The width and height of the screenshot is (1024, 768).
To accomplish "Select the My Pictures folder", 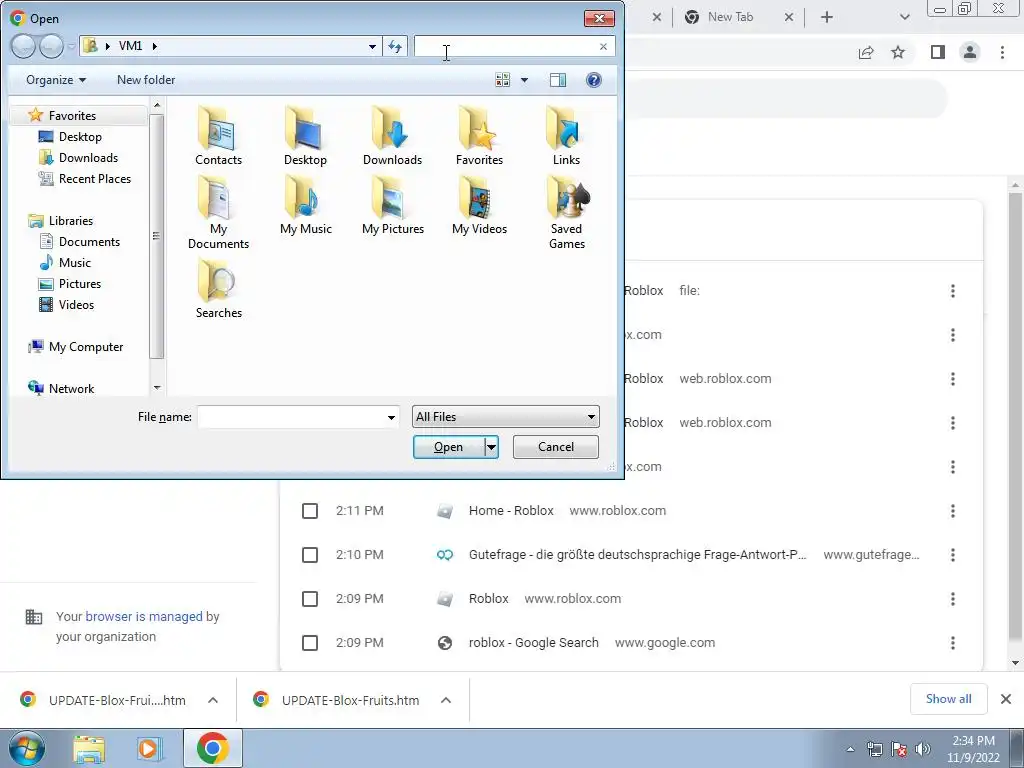I will tap(392, 205).
